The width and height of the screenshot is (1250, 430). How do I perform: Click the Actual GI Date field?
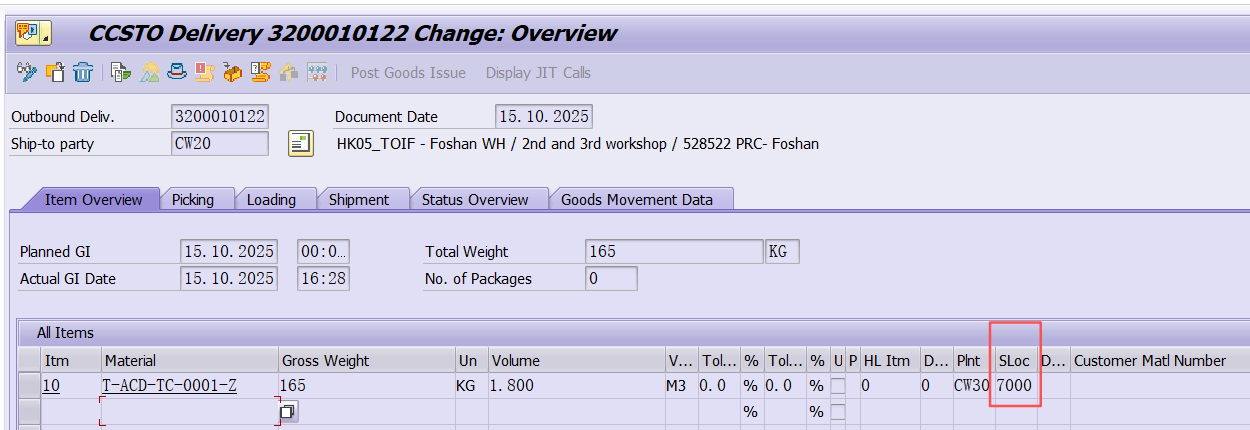pos(228,279)
